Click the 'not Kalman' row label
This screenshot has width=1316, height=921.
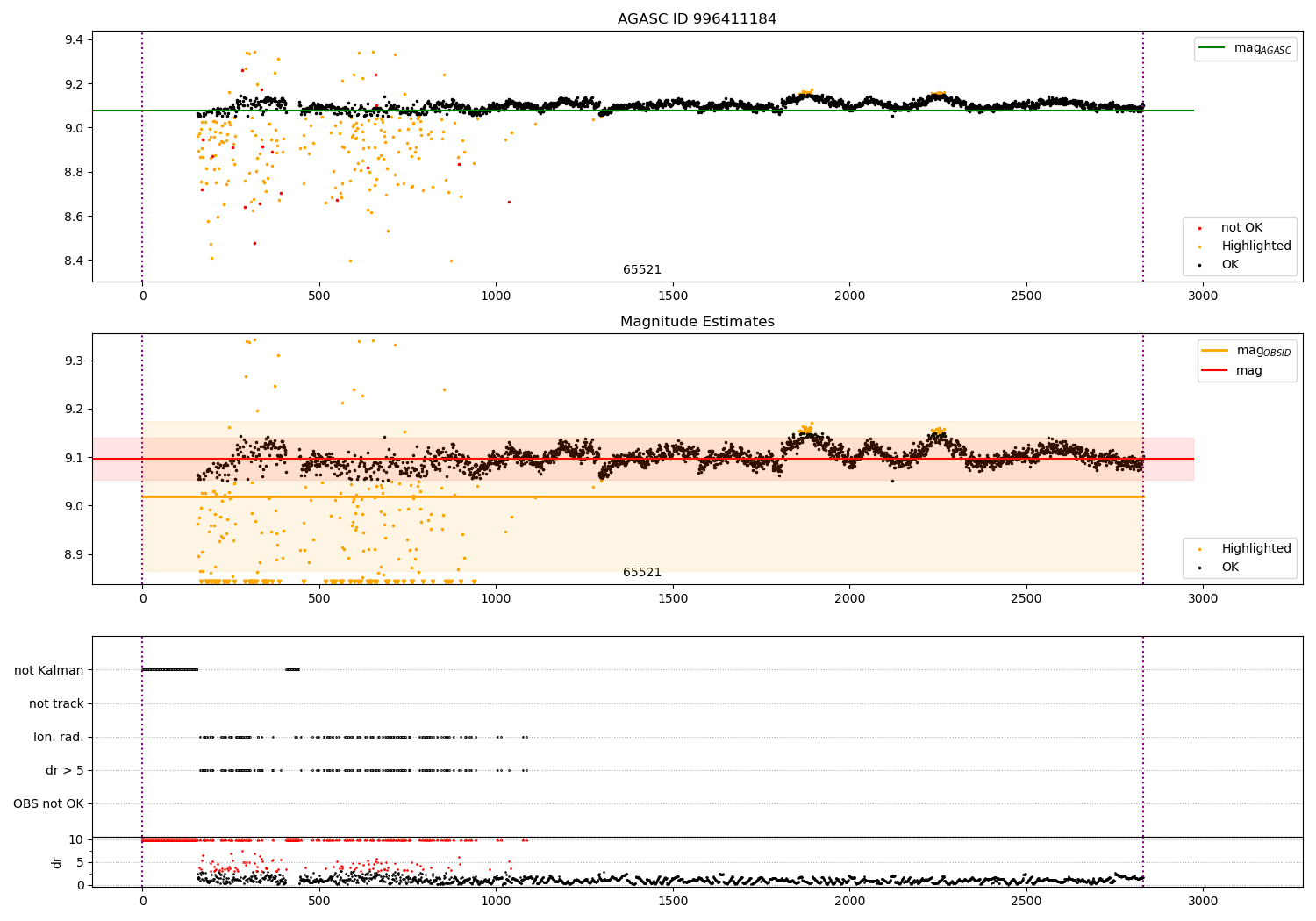click(49, 670)
